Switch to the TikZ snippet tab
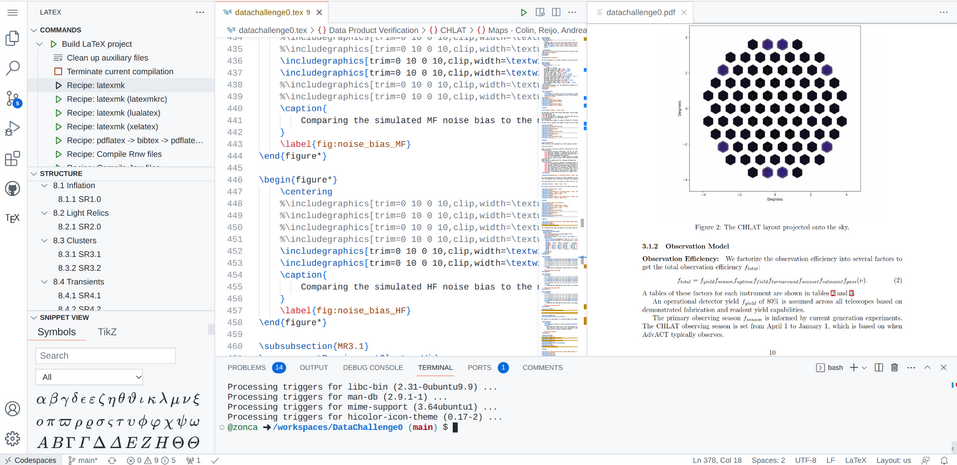The height and width of the screenshot is (465, 957). pos(107,332)
